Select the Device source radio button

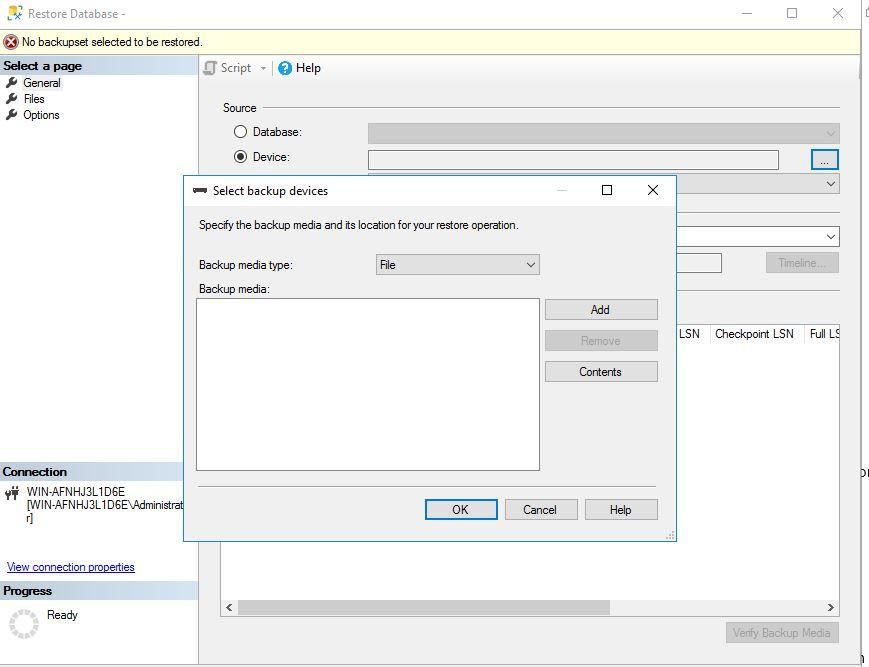point(240,157)
